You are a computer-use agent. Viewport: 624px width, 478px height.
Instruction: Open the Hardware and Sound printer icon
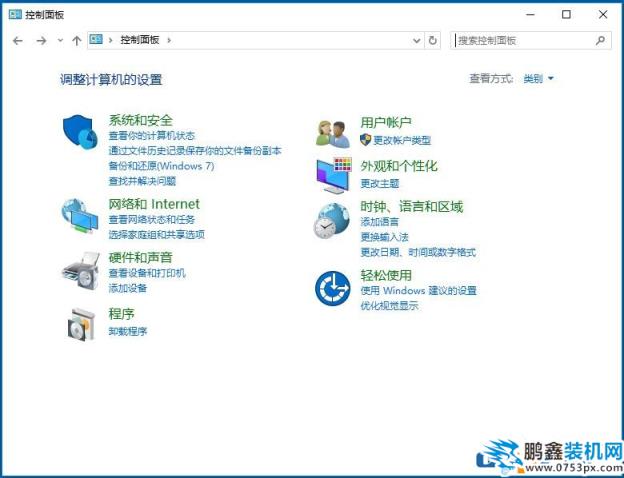(81, 271)
